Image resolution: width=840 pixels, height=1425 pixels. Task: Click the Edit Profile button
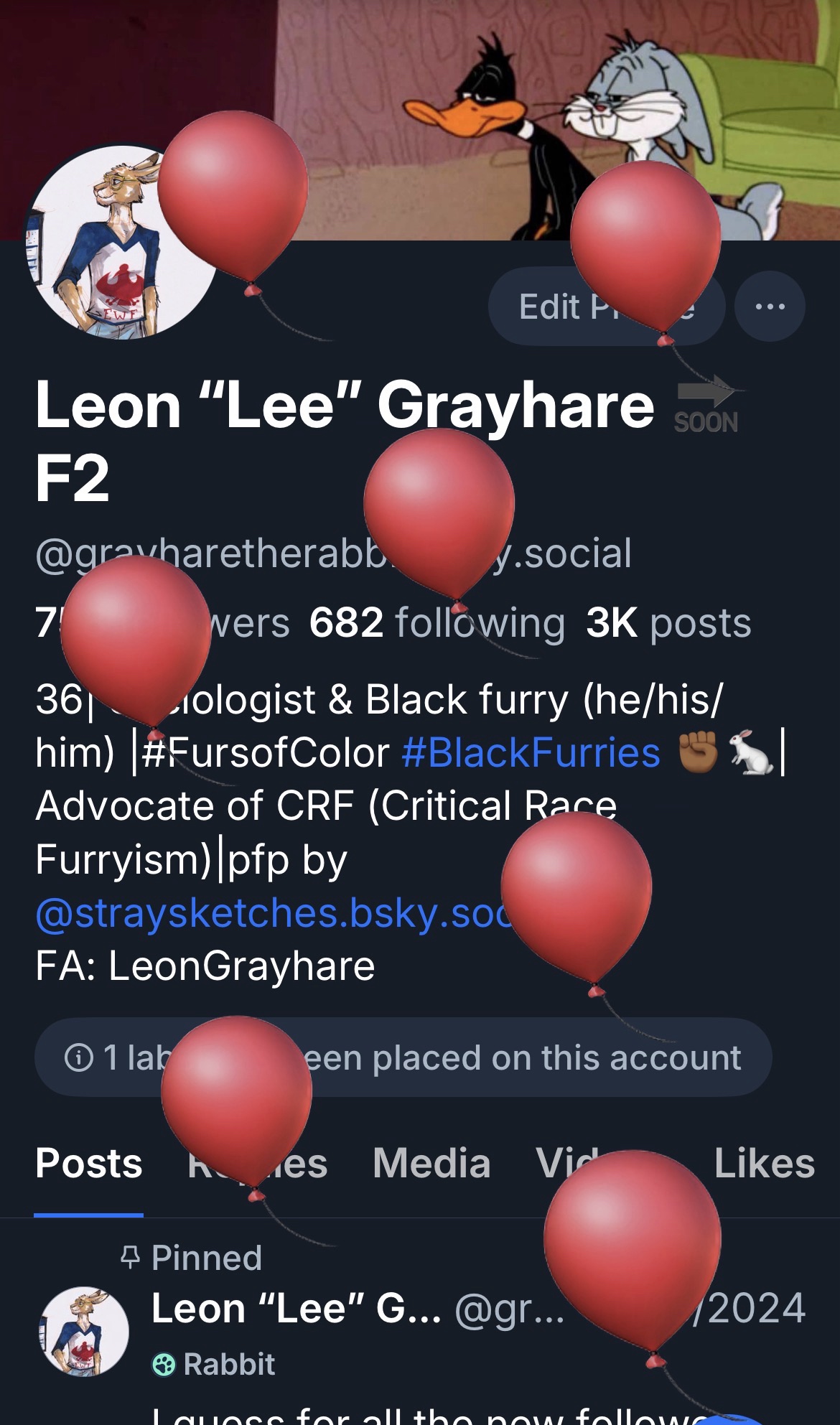pos(607,307)
